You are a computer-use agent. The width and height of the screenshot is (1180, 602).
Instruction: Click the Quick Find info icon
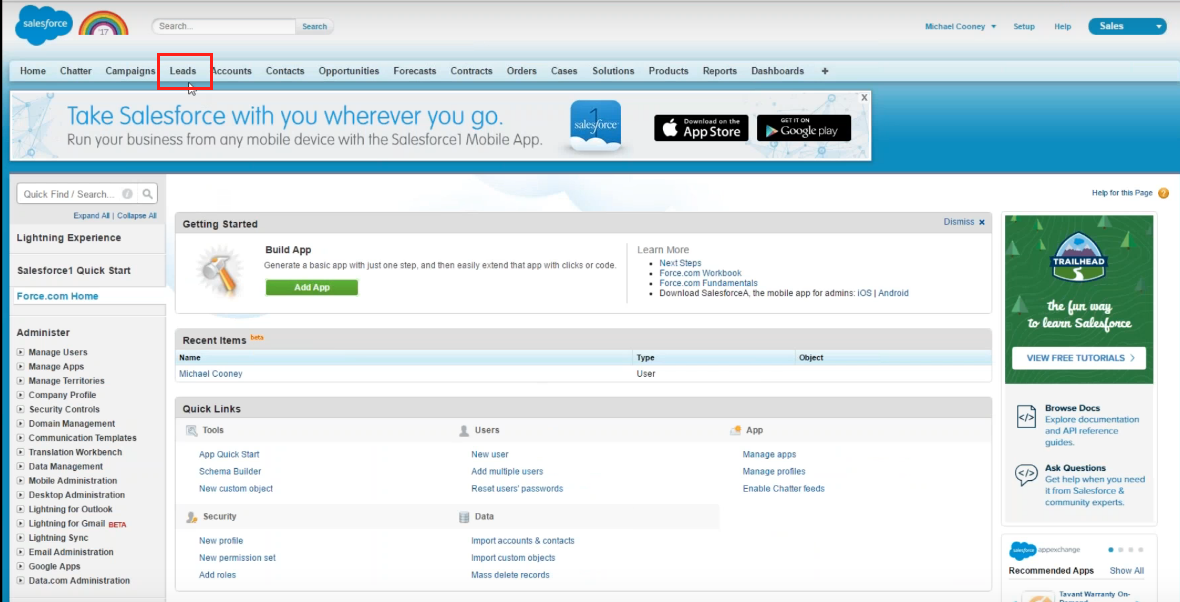(128, 193)
